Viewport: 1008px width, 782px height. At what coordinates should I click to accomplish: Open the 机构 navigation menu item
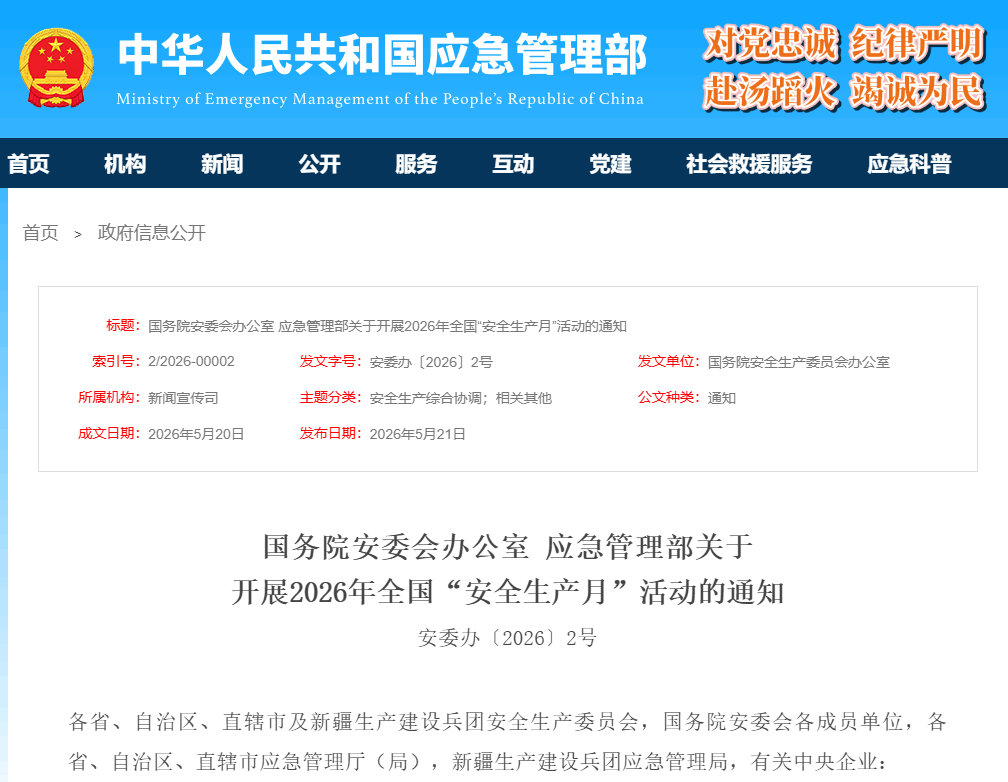pyautogui.click(x=125, y=164)
